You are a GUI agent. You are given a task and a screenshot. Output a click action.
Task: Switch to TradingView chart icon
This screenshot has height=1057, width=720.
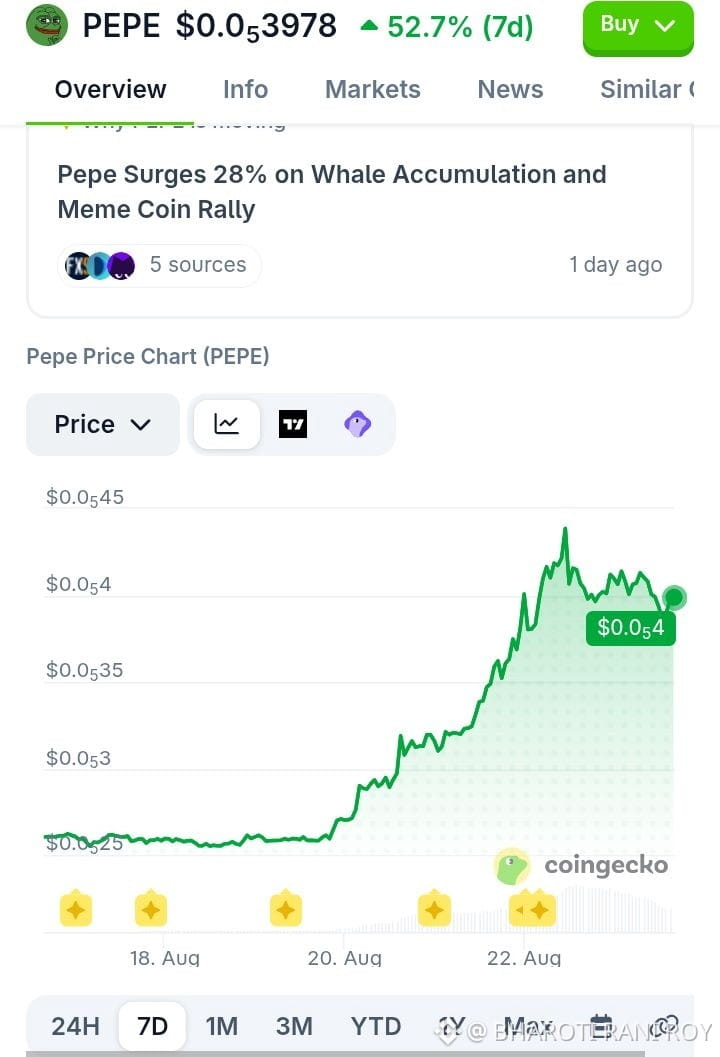(293, 424)
